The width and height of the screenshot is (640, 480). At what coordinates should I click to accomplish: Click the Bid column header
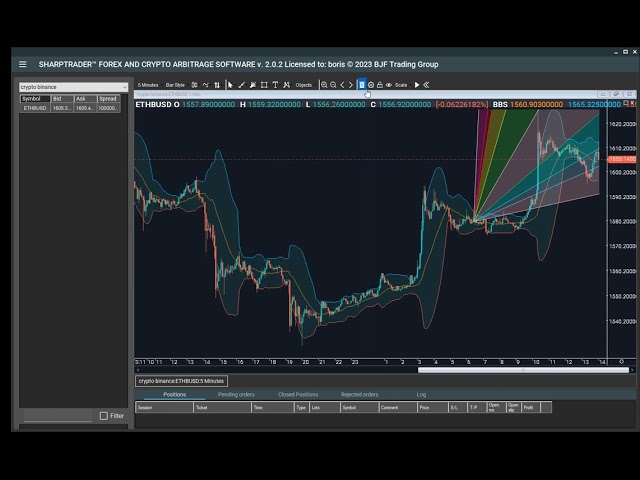pyautogui.click(x=62, y=99)
